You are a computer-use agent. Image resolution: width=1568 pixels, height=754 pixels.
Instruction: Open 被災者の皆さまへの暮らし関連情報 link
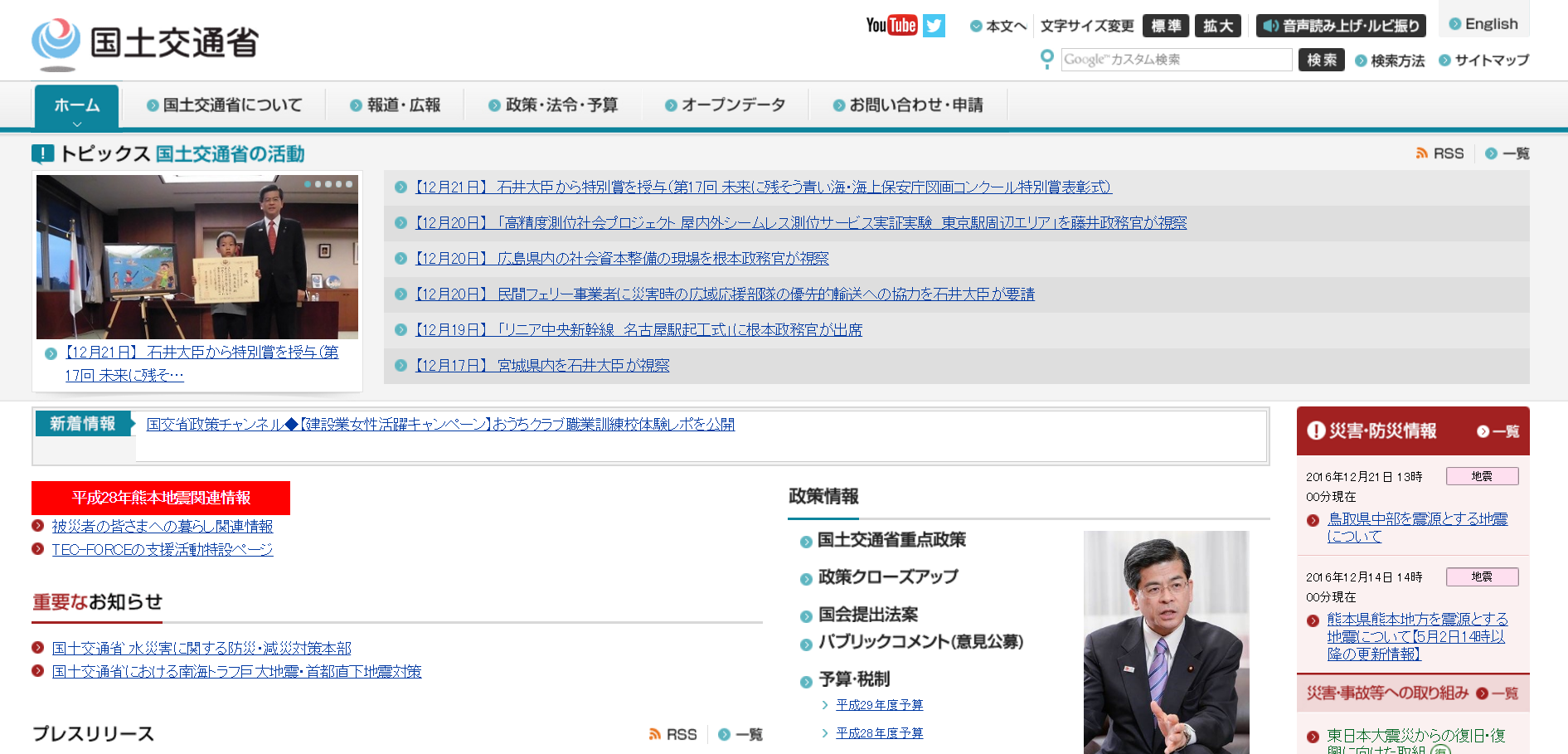163,527
